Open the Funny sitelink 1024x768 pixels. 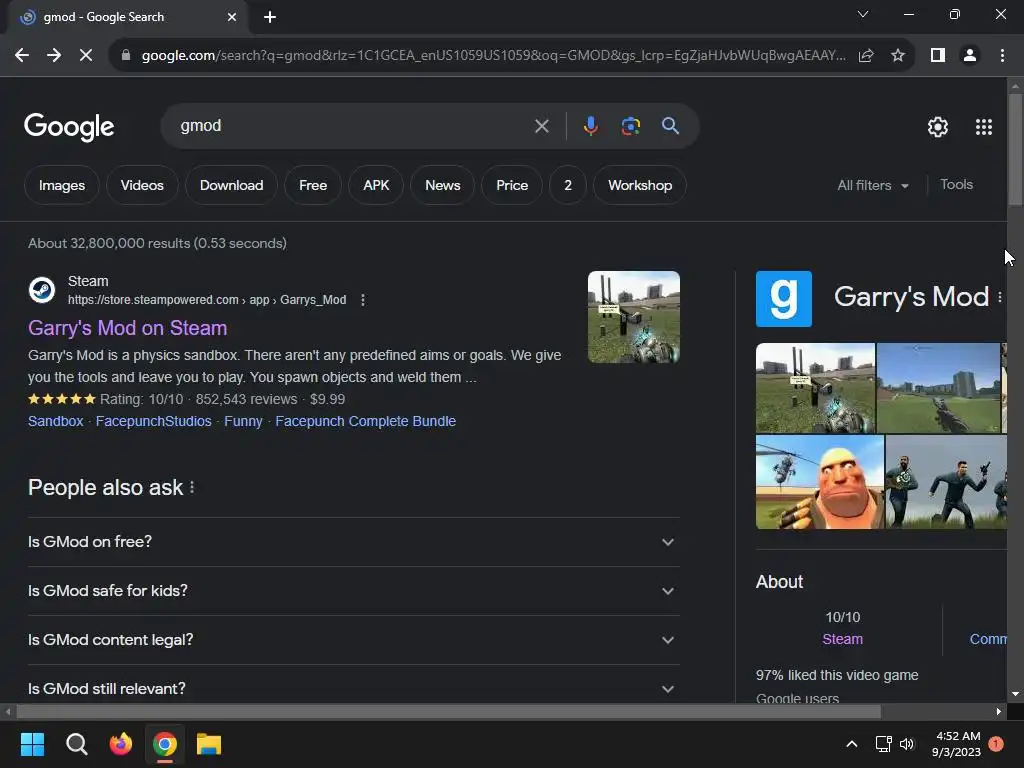click(244, 421)
